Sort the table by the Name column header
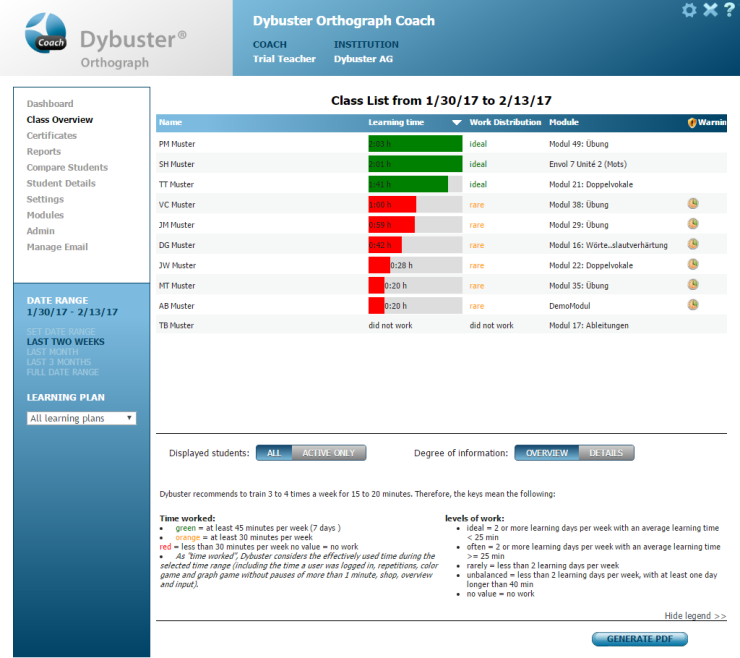 (170, 123)
